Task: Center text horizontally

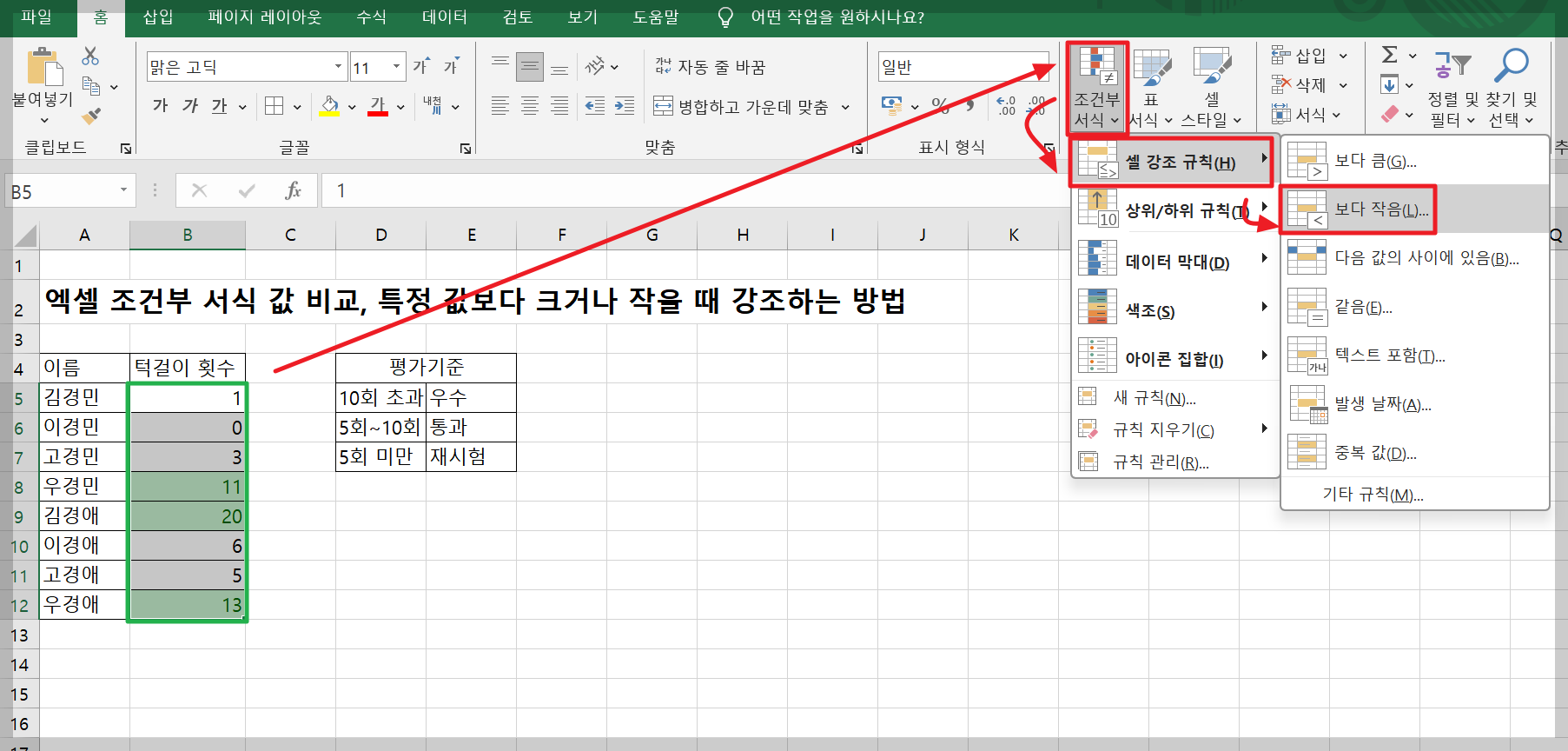Action: 530,106
